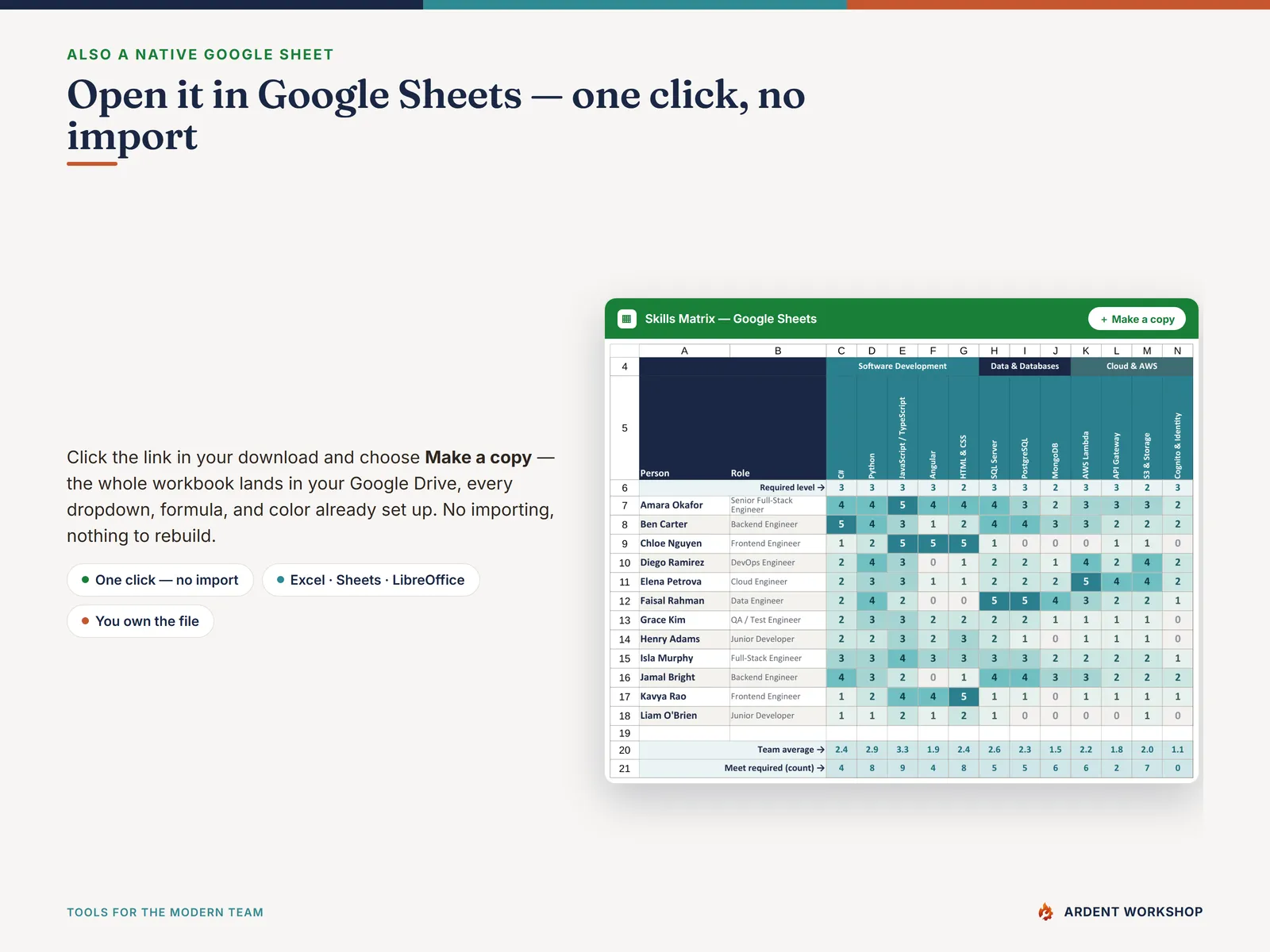The image size is (1270, 952).
Task: Click the Full-Stack Engineer role cell
Action: coord(778,658)
